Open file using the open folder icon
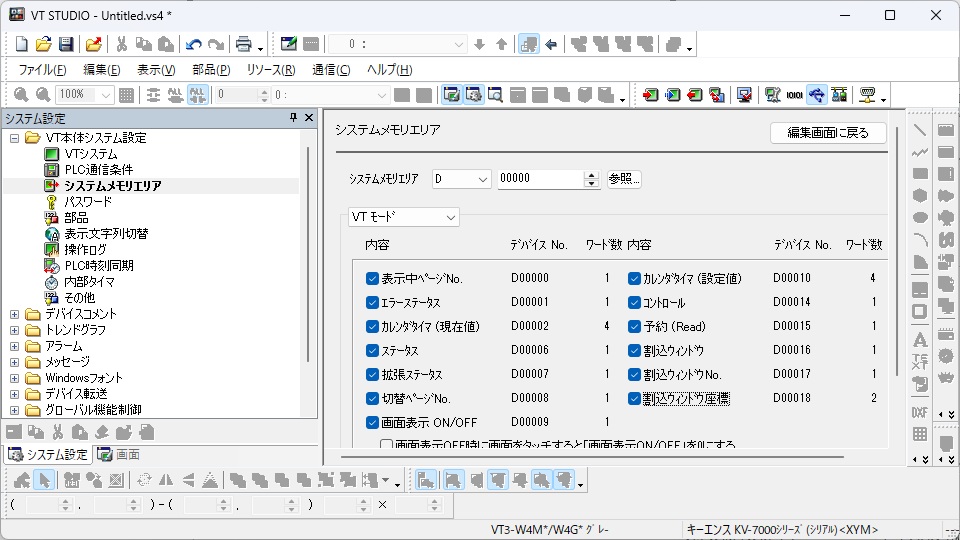The height and width of the screenshot is (540, 960). click(x=44, y=44)
